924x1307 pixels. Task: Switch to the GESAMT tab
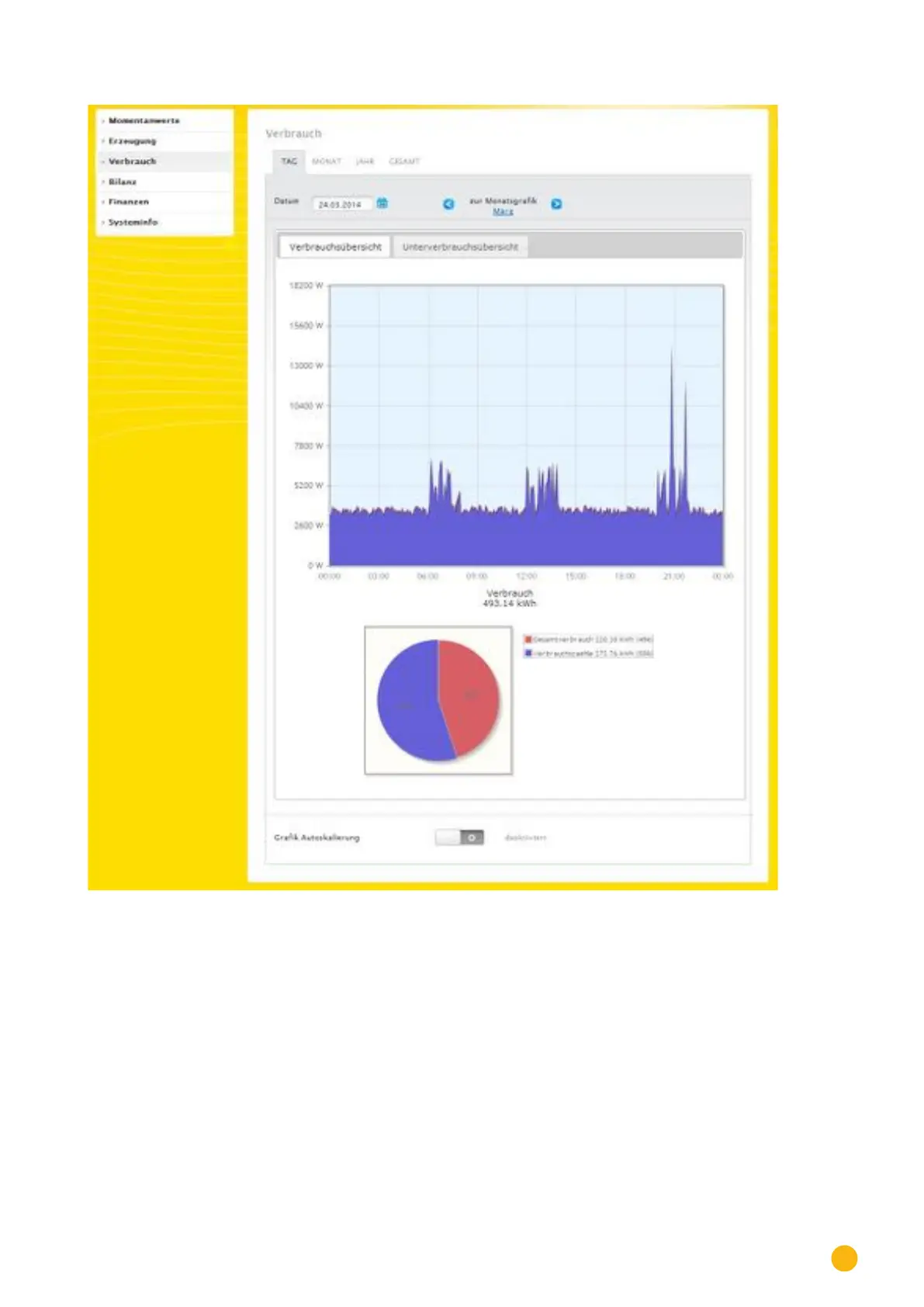(404, 161)
